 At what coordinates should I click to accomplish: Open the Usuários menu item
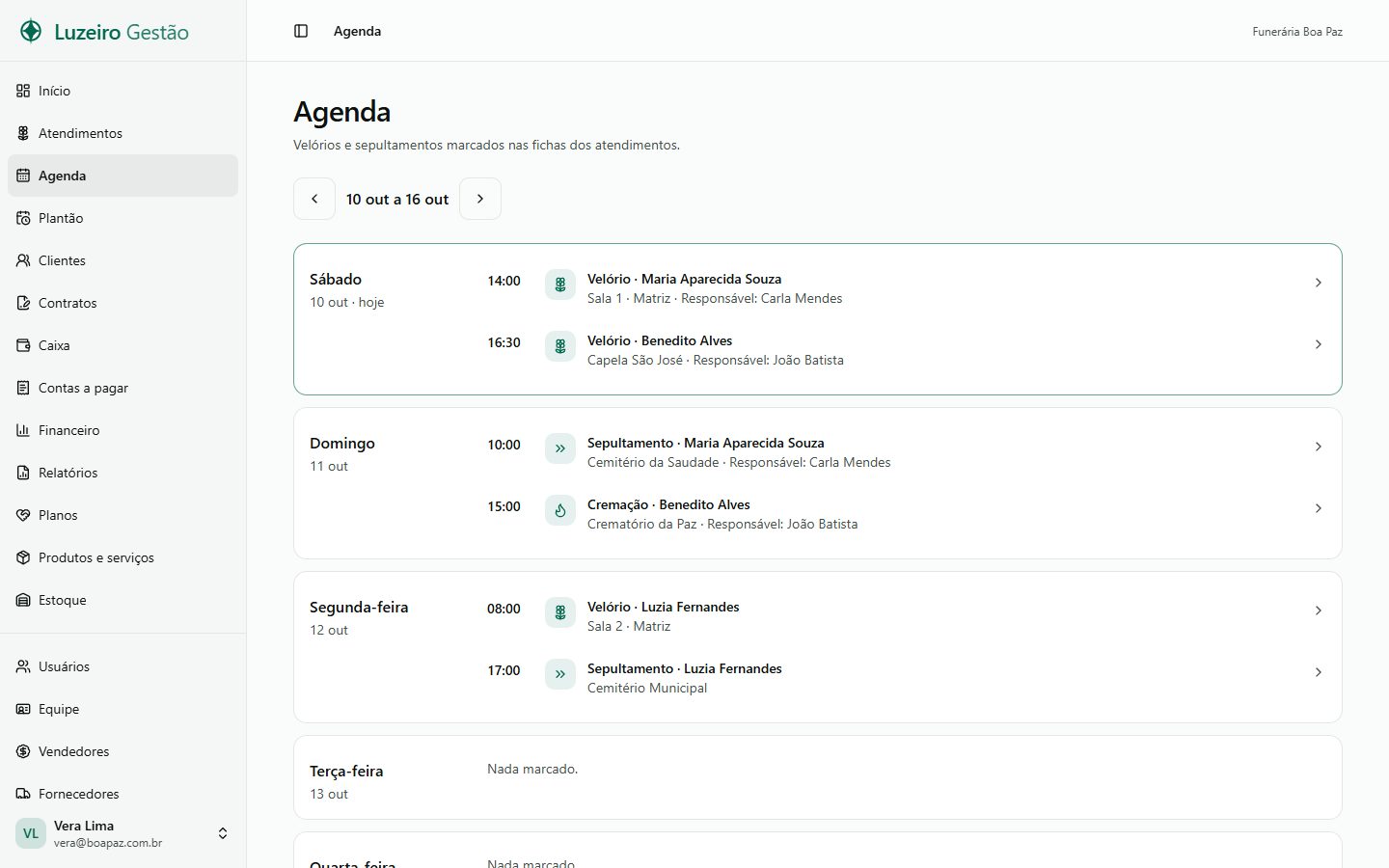tap(123, 666)
